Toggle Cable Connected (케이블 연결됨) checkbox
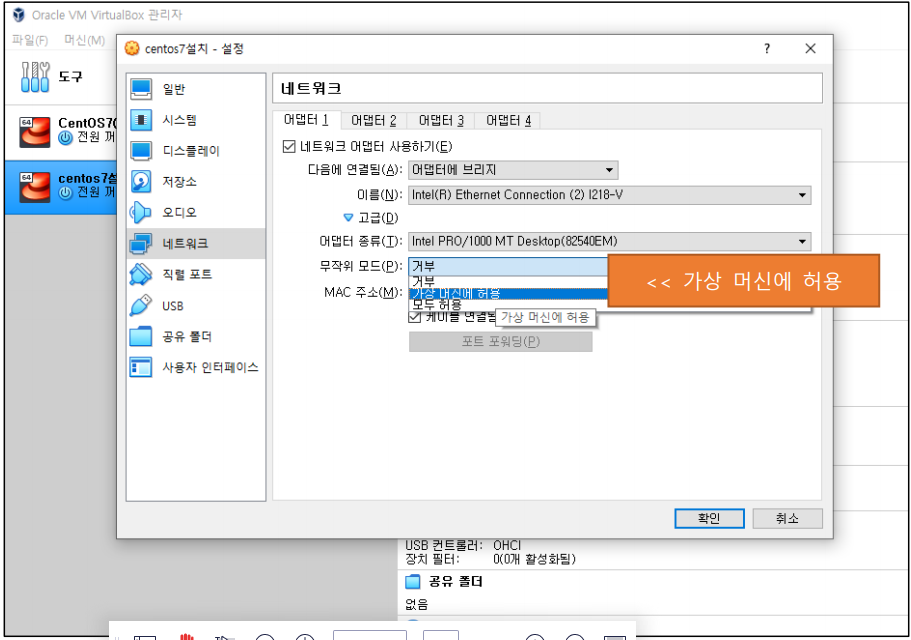Screen dimensions: 911x640 414,317
